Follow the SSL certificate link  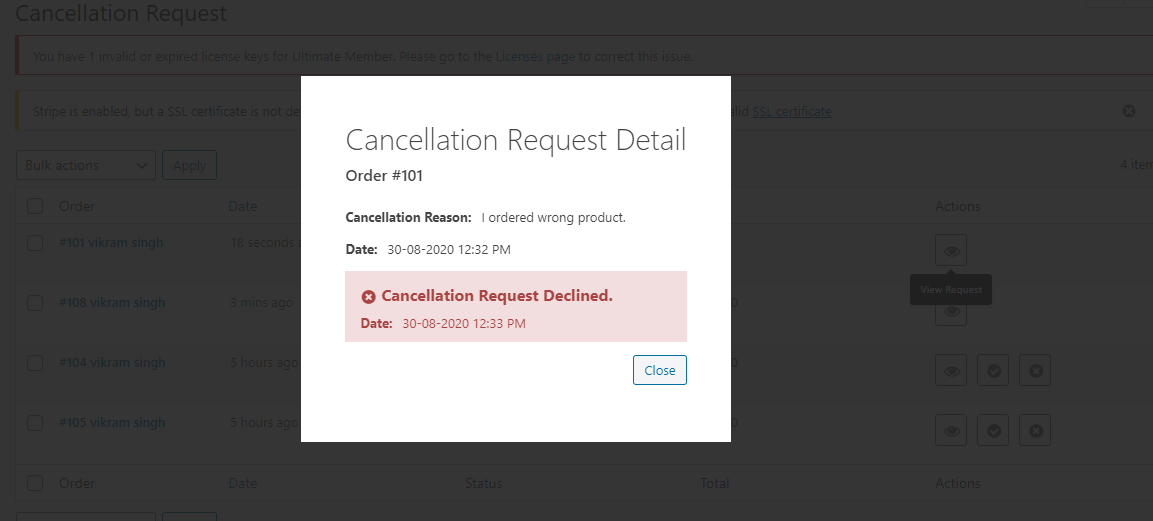(x=792, y=112)
